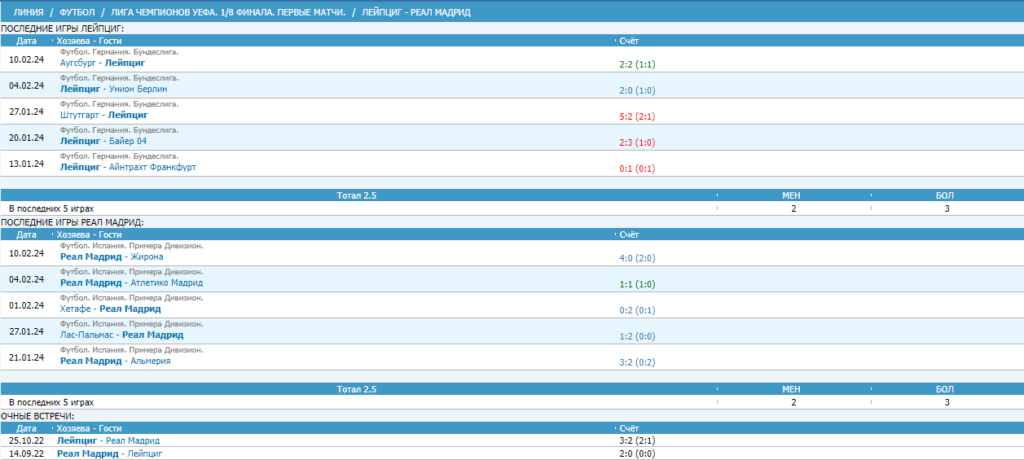1024x460 pixels.
Task: Click Тотал 2.5 header under Лейпциг games
Action: (x=357, y=195)
